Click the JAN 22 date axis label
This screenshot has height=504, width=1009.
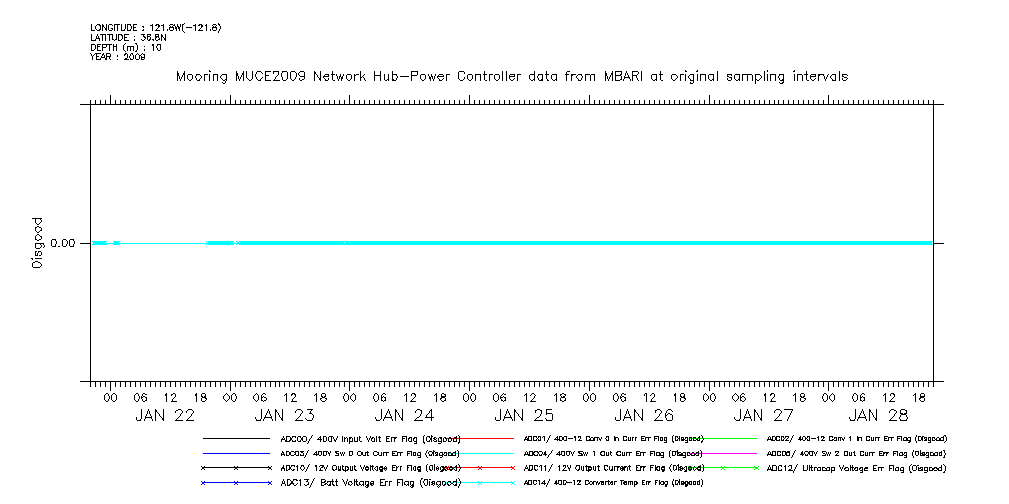[165, 415]
